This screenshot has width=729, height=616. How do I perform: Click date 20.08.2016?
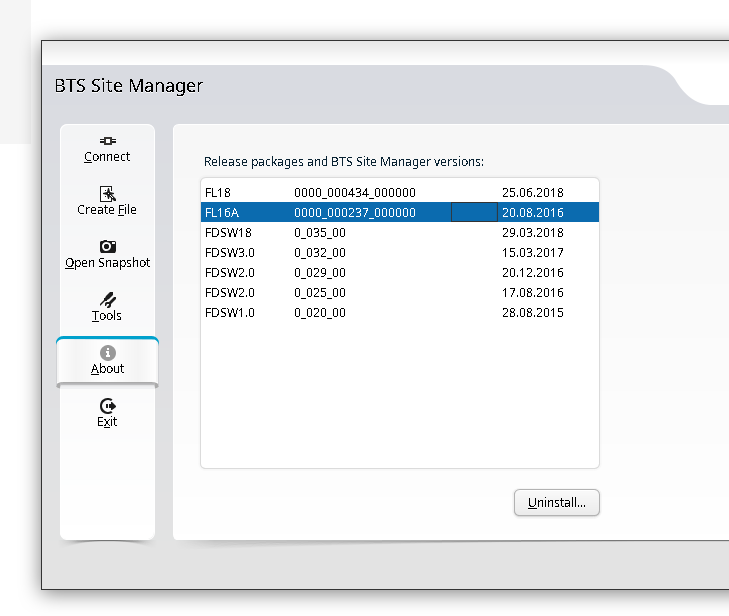click(x=533, y=212)
